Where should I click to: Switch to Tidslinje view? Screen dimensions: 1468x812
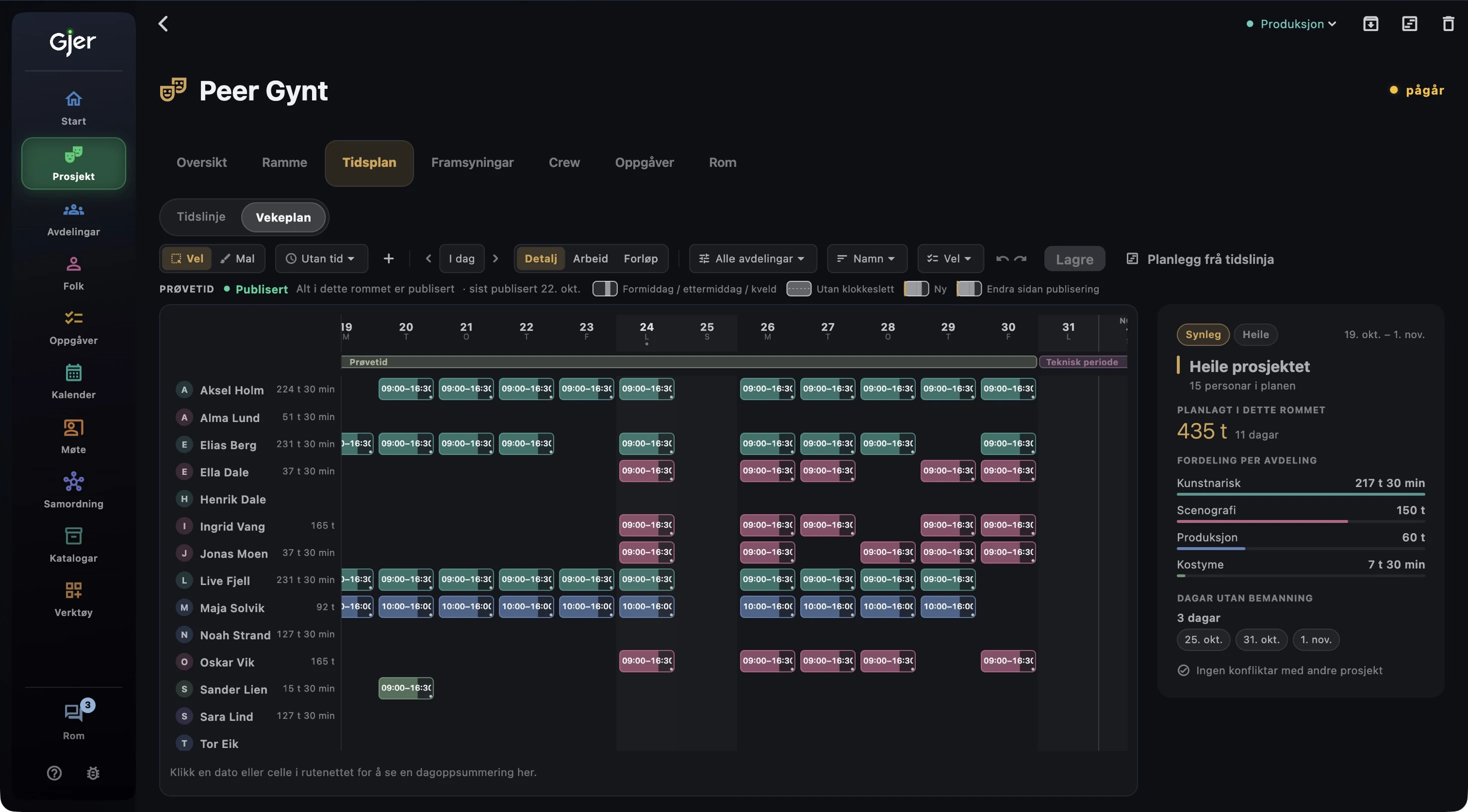tap(201, 217)
